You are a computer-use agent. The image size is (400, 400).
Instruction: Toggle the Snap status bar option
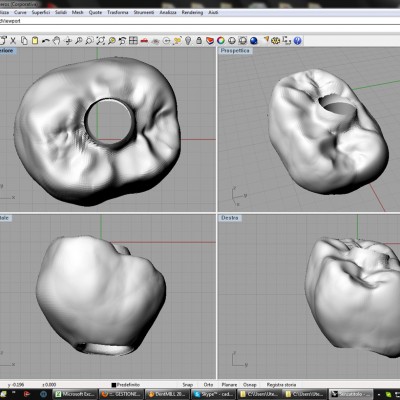point(187,384)
